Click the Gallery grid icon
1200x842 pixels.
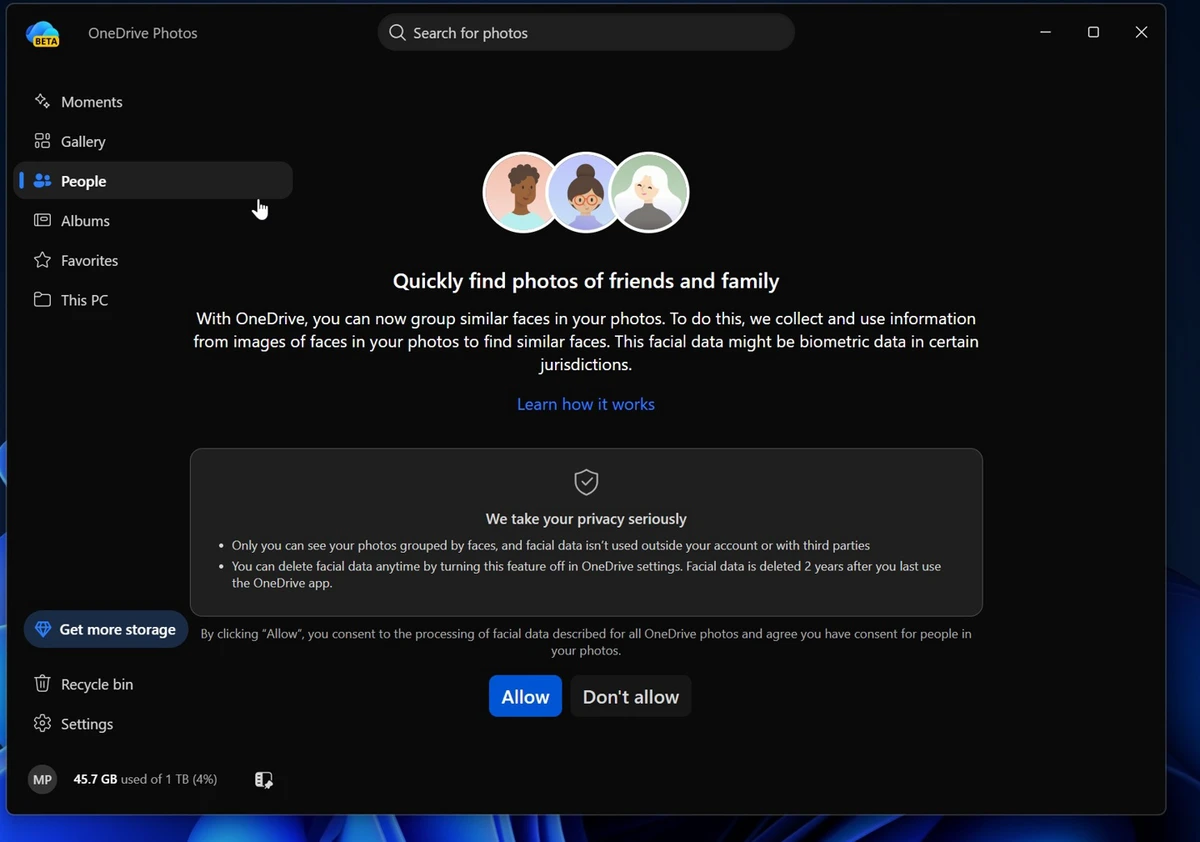pyautogui.click(x=42, y=141)
